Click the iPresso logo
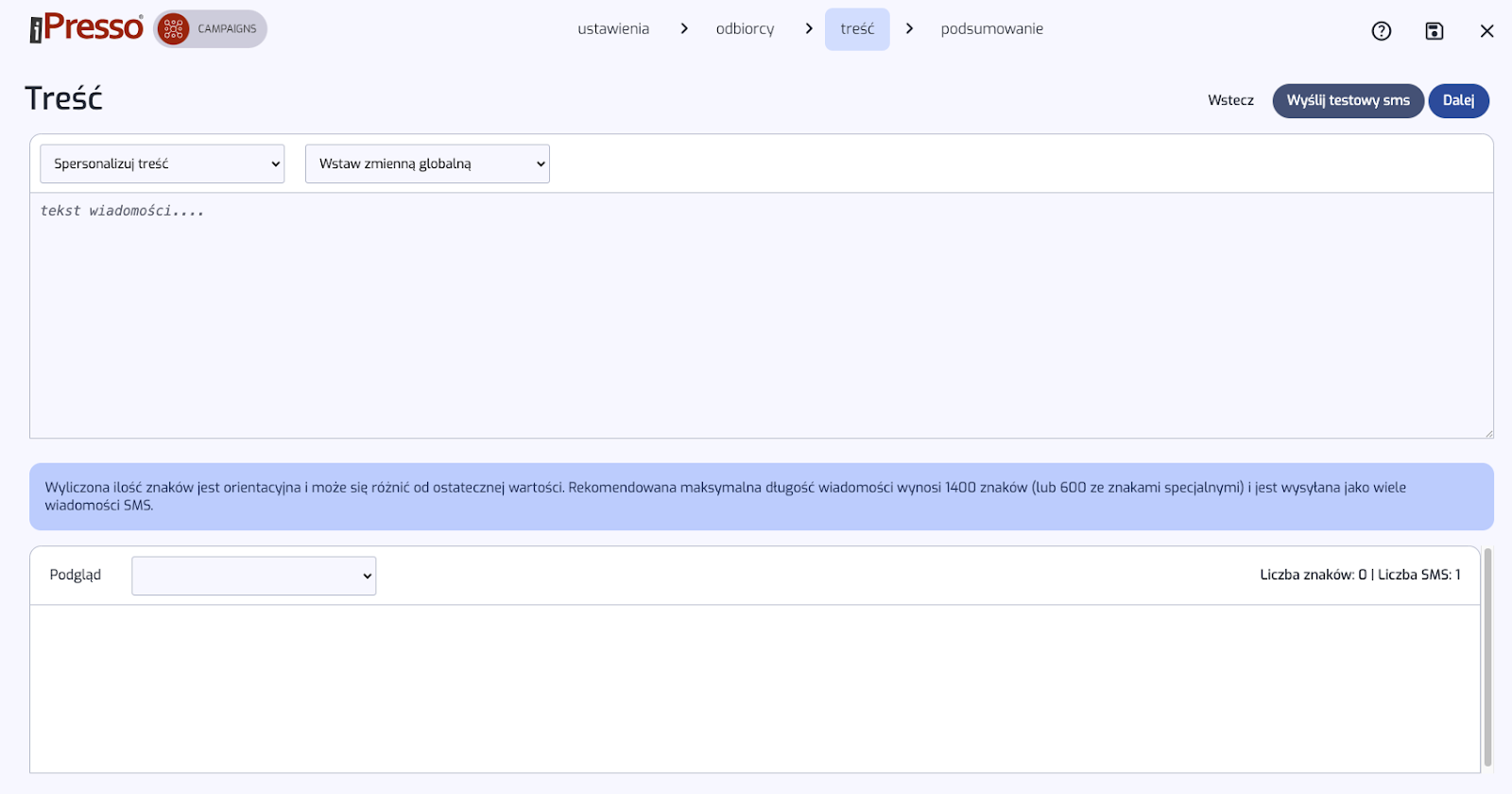This screenshot has width=1512, height=794. tap(86, 28)
